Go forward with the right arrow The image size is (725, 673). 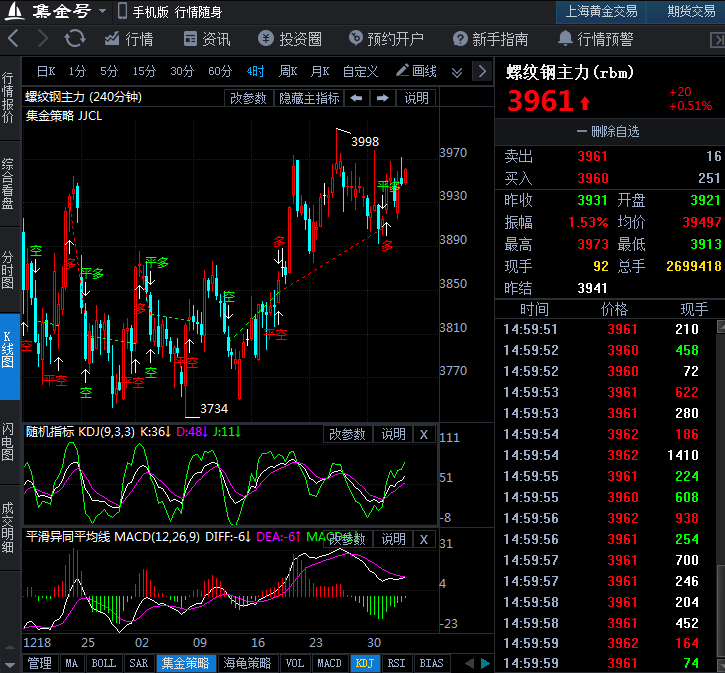coord(43,38)
